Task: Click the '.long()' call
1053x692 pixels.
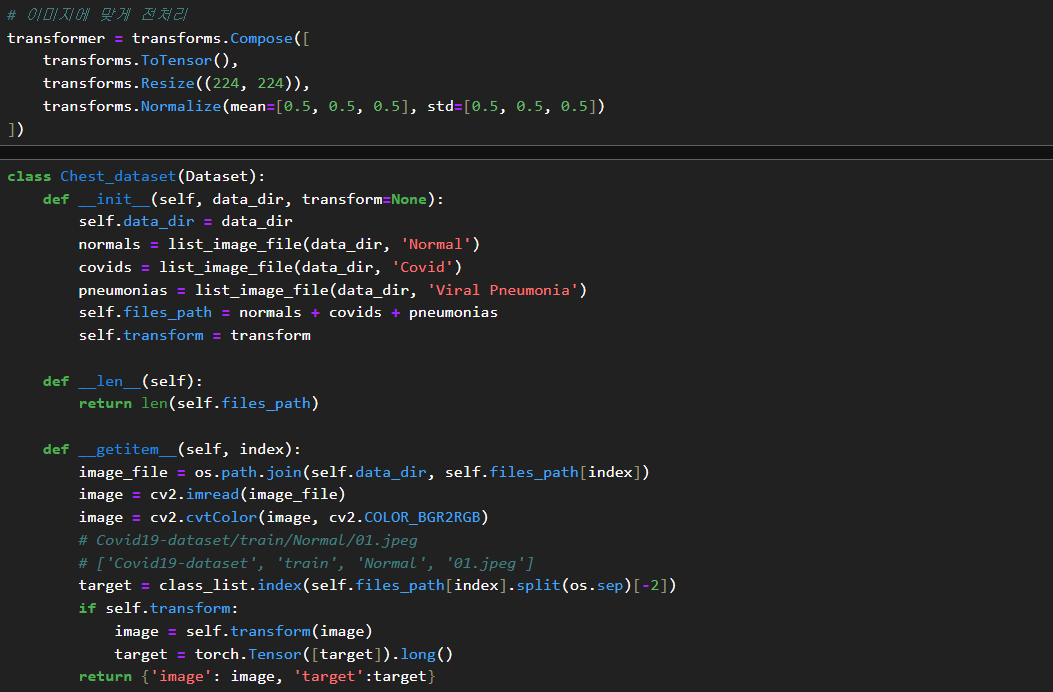Action: [x=422, y=654]
